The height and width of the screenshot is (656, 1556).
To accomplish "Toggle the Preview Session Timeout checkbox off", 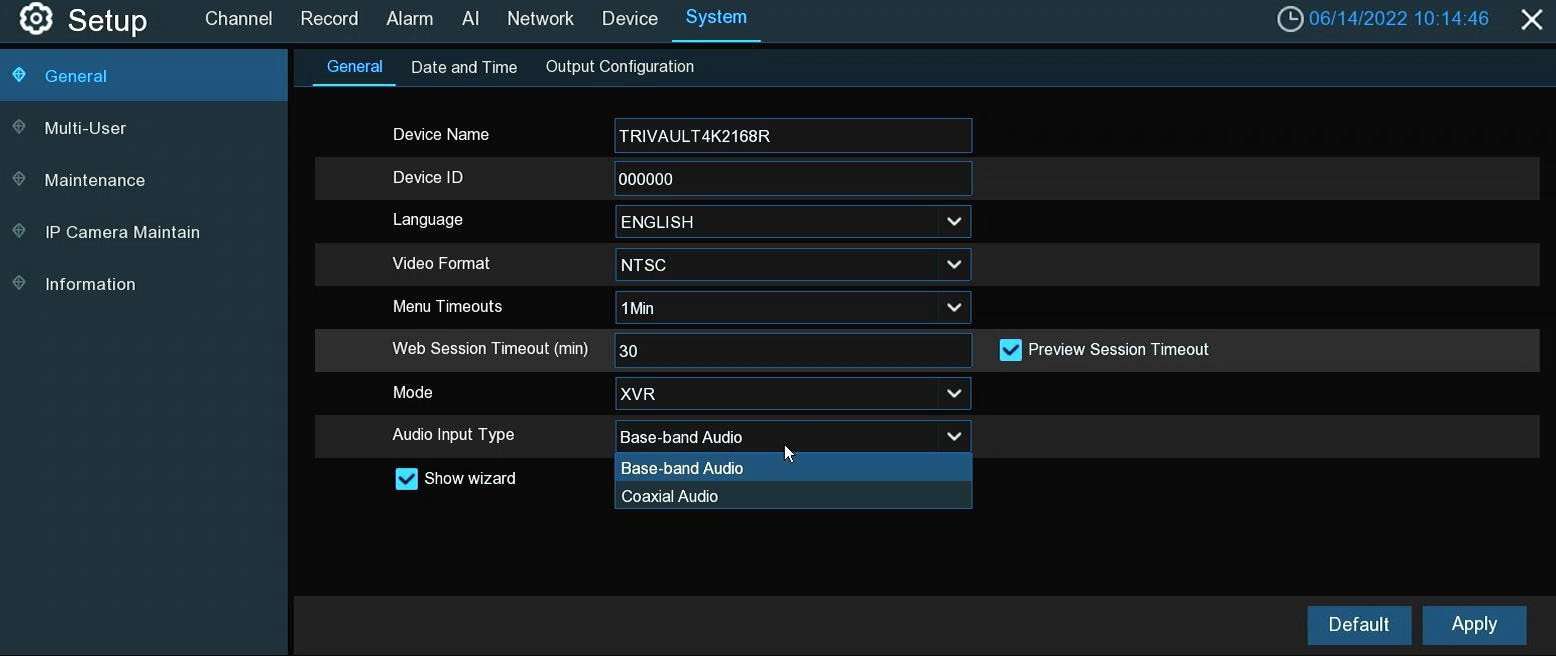I will [1010, 349].
